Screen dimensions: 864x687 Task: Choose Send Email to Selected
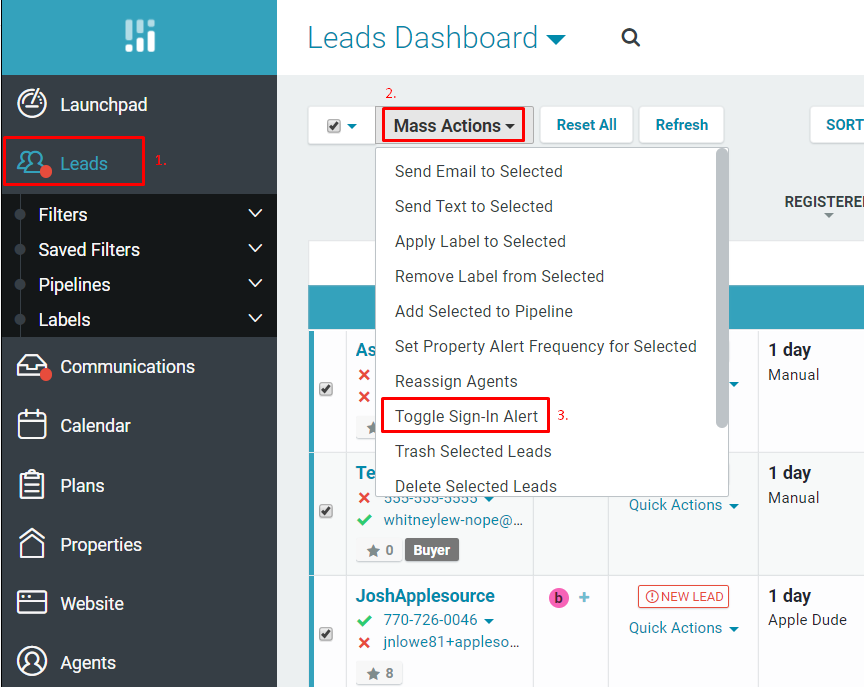478,171
